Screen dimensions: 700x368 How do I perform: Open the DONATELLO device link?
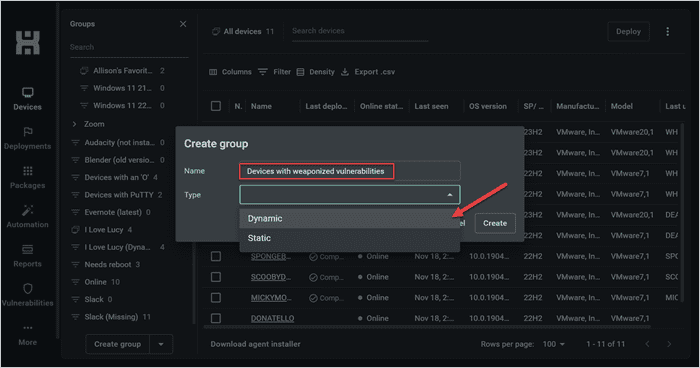[272, 318]
